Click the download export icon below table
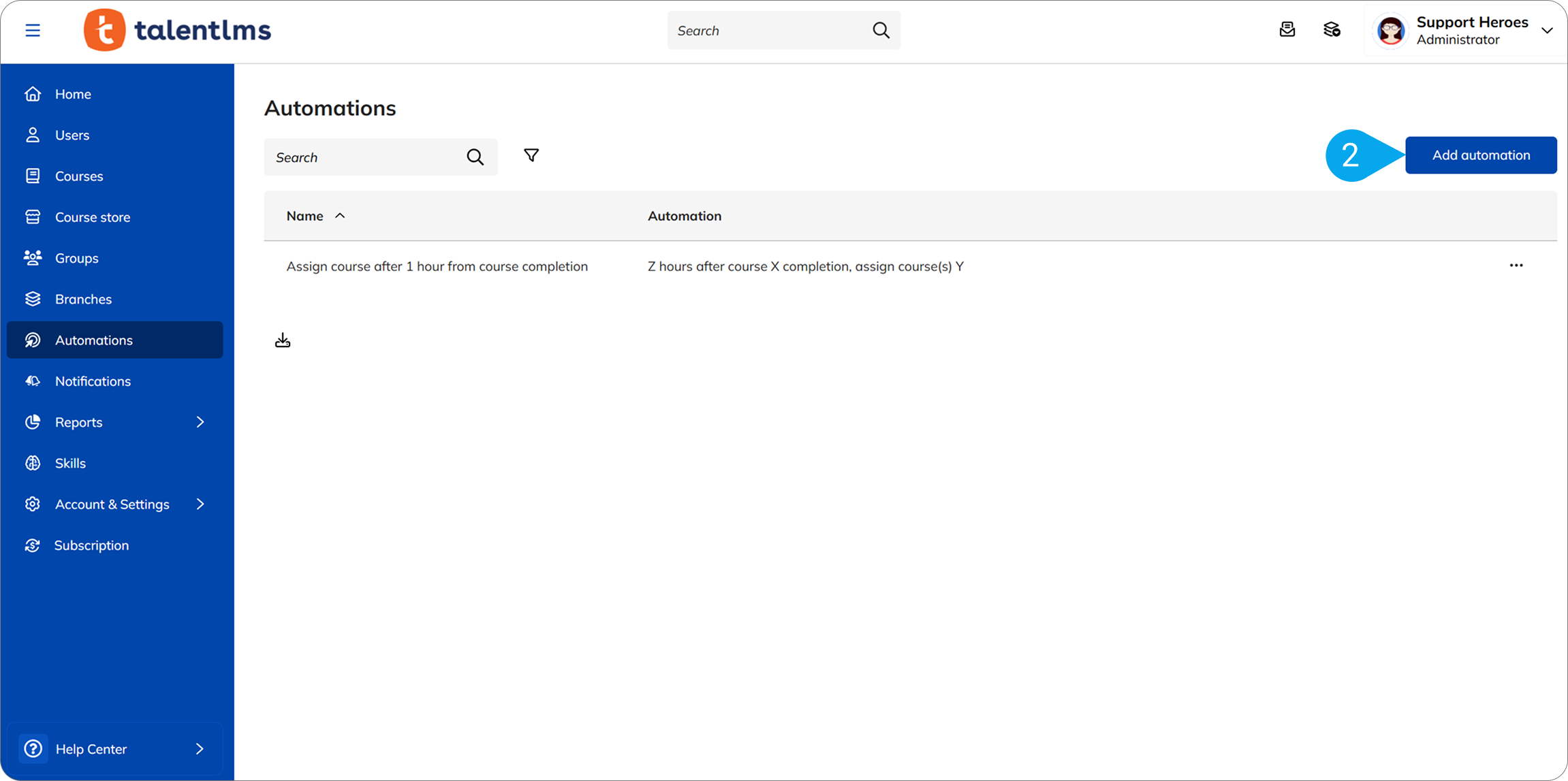This screenshot has width=1568, height=781. pos(283,340)
